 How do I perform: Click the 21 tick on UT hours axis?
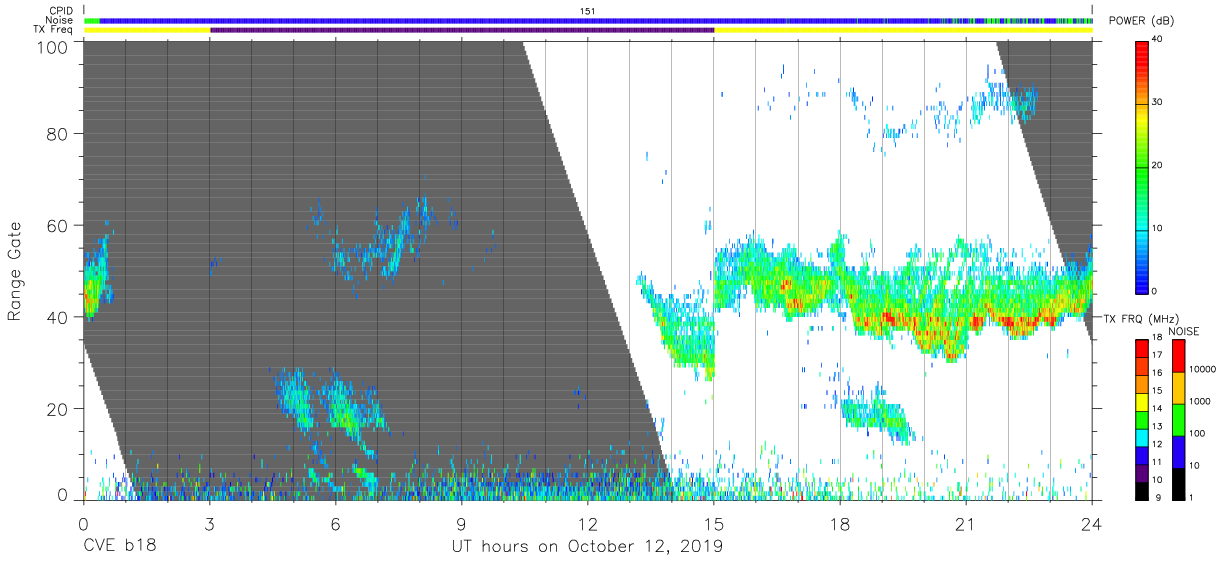966,523
